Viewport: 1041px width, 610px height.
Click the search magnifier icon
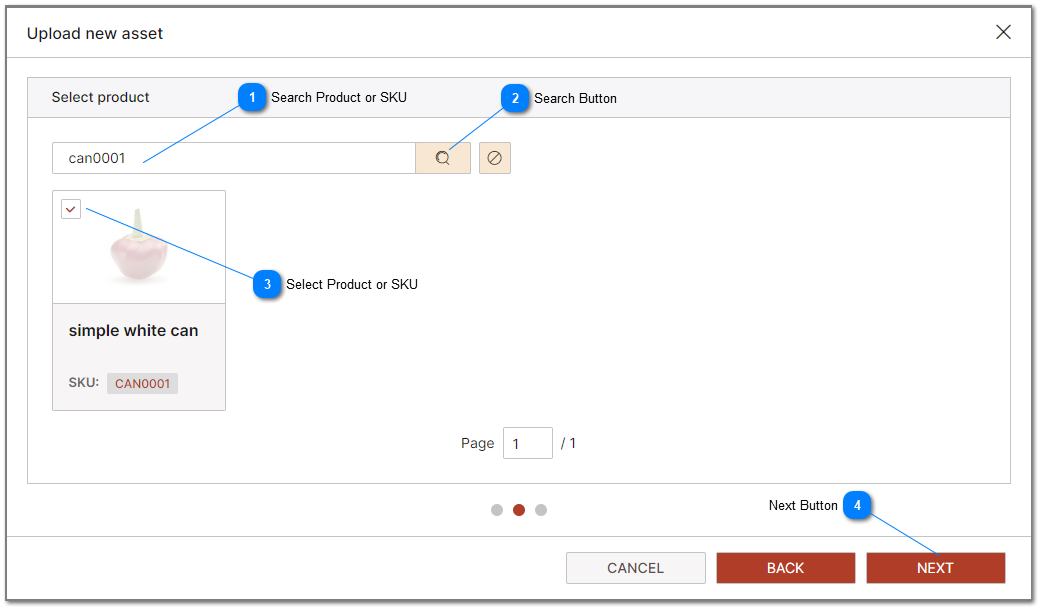443,157
